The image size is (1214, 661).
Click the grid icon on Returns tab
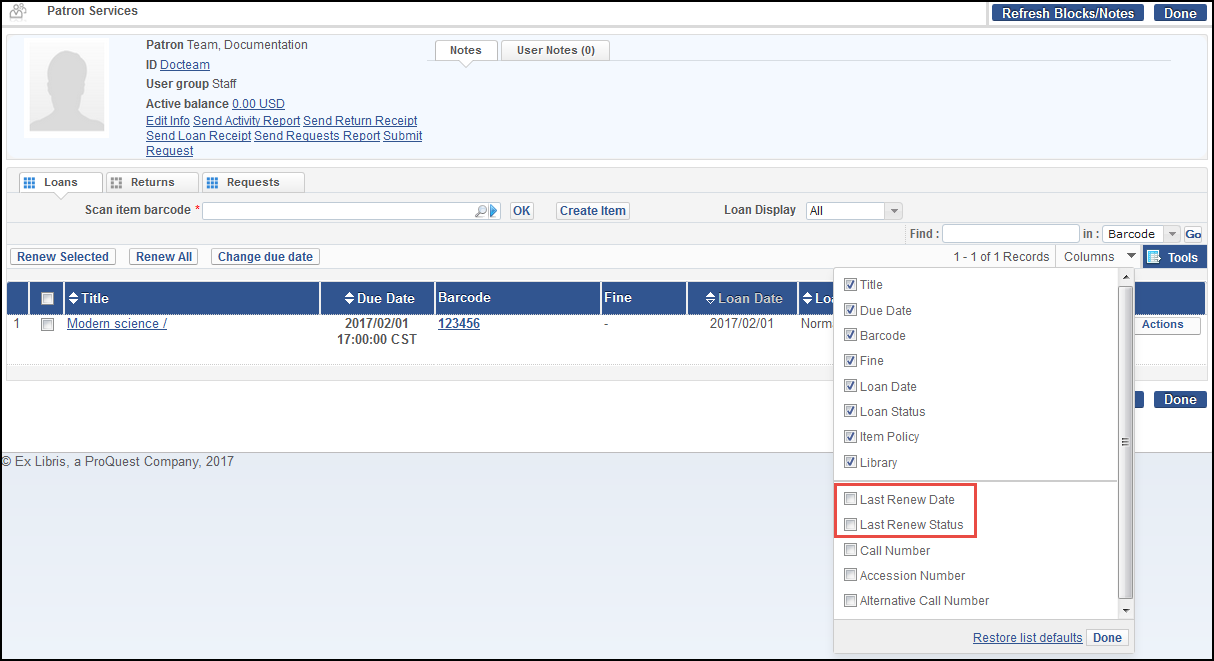[116, 183]
